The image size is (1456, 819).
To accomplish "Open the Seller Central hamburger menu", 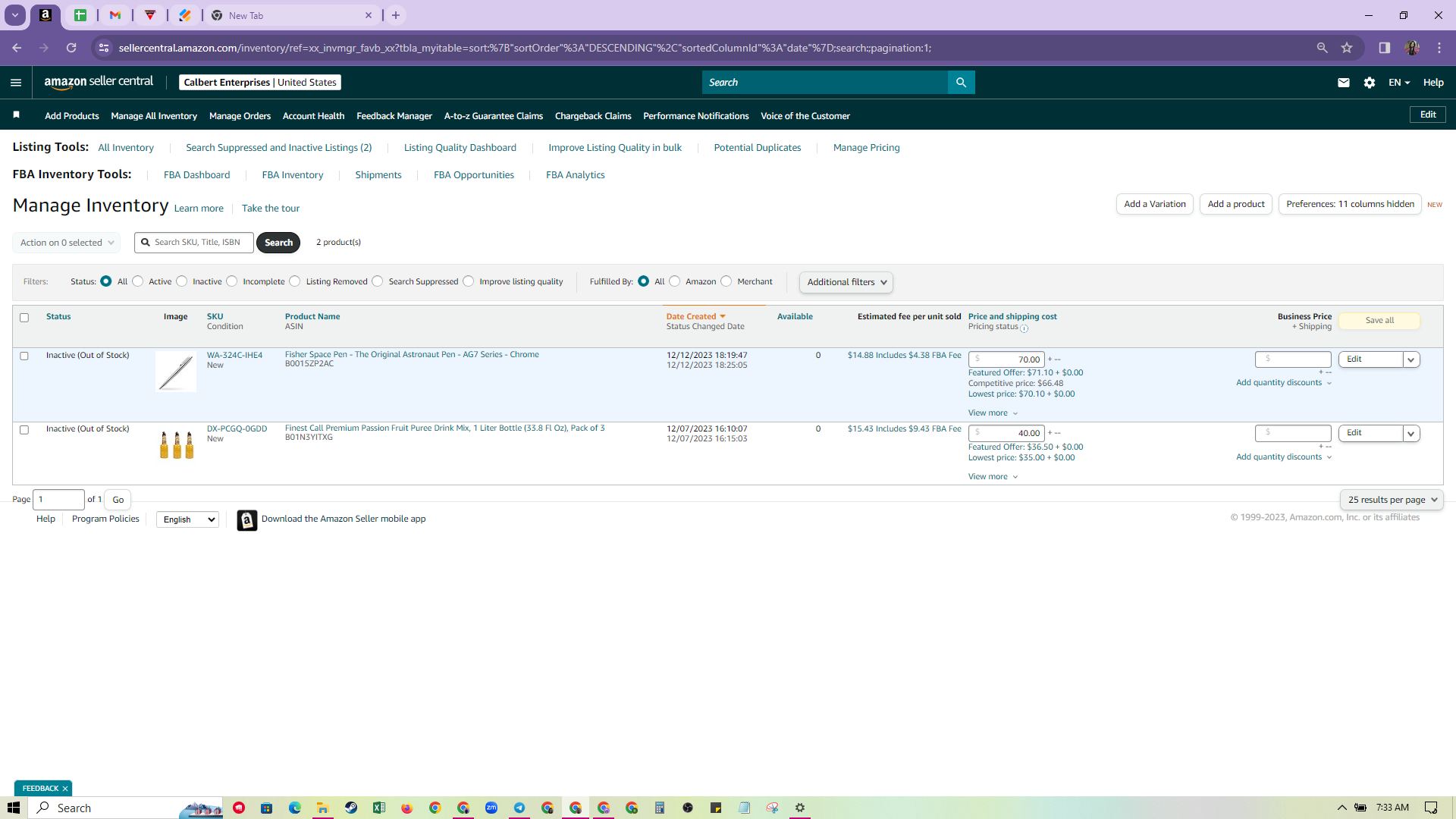I will pyautogui.click(x=16, y=83).
